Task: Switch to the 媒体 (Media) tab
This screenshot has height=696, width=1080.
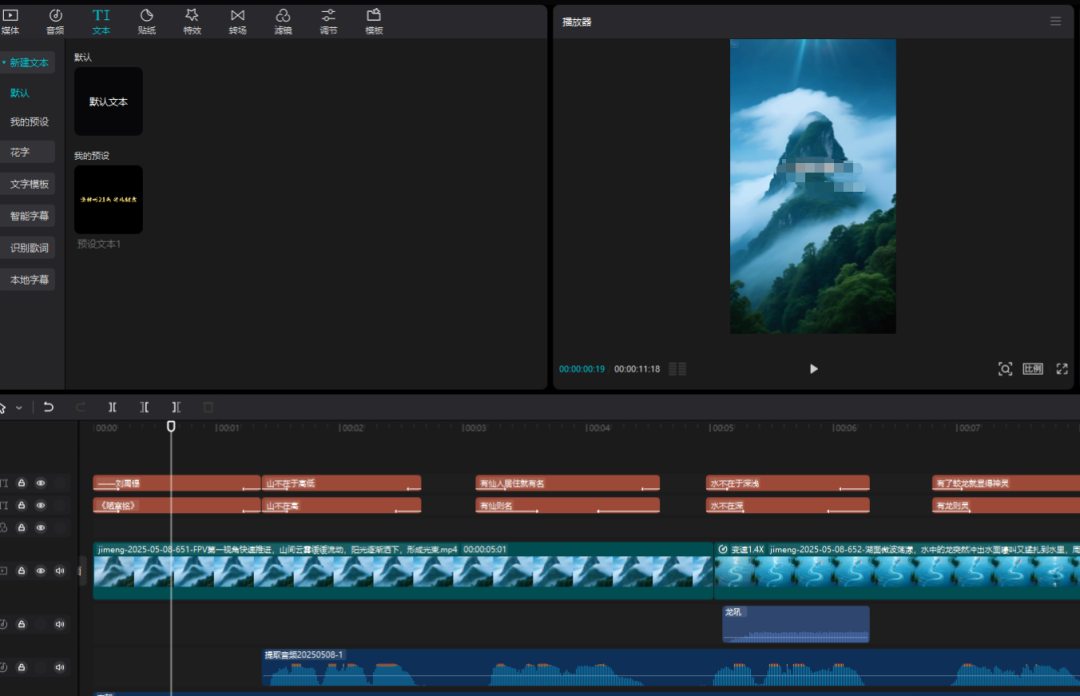Action: click(x=10, y=20)
